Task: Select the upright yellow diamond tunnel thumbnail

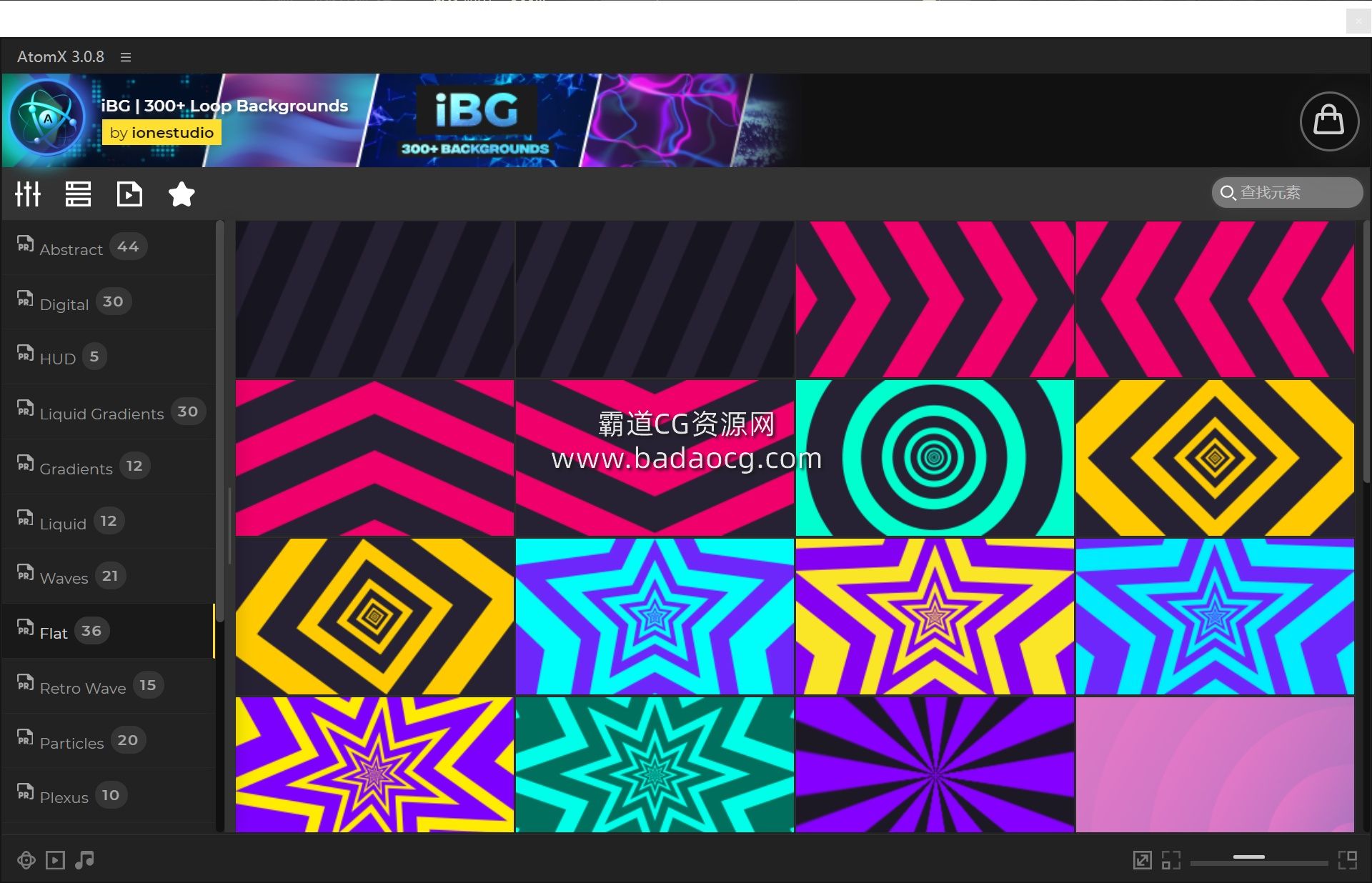Action: (1215, 458)
